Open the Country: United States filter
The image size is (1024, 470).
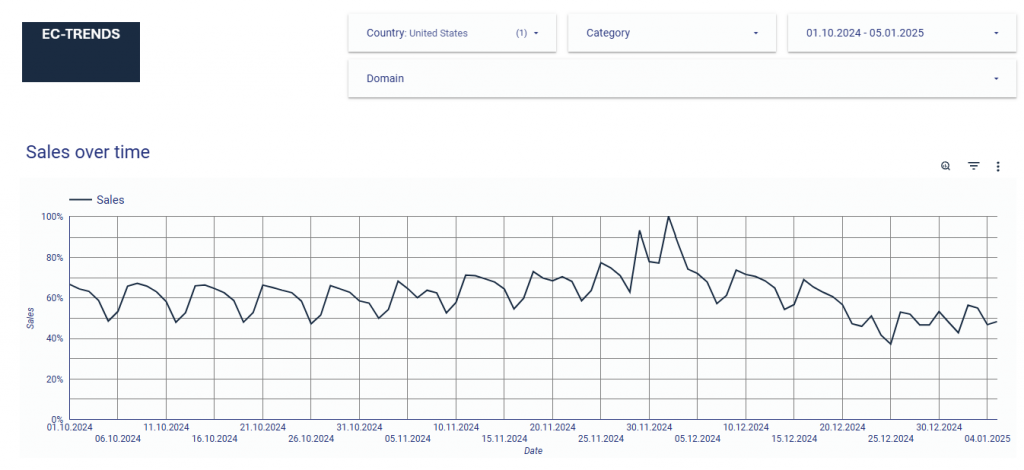(417, 33)
